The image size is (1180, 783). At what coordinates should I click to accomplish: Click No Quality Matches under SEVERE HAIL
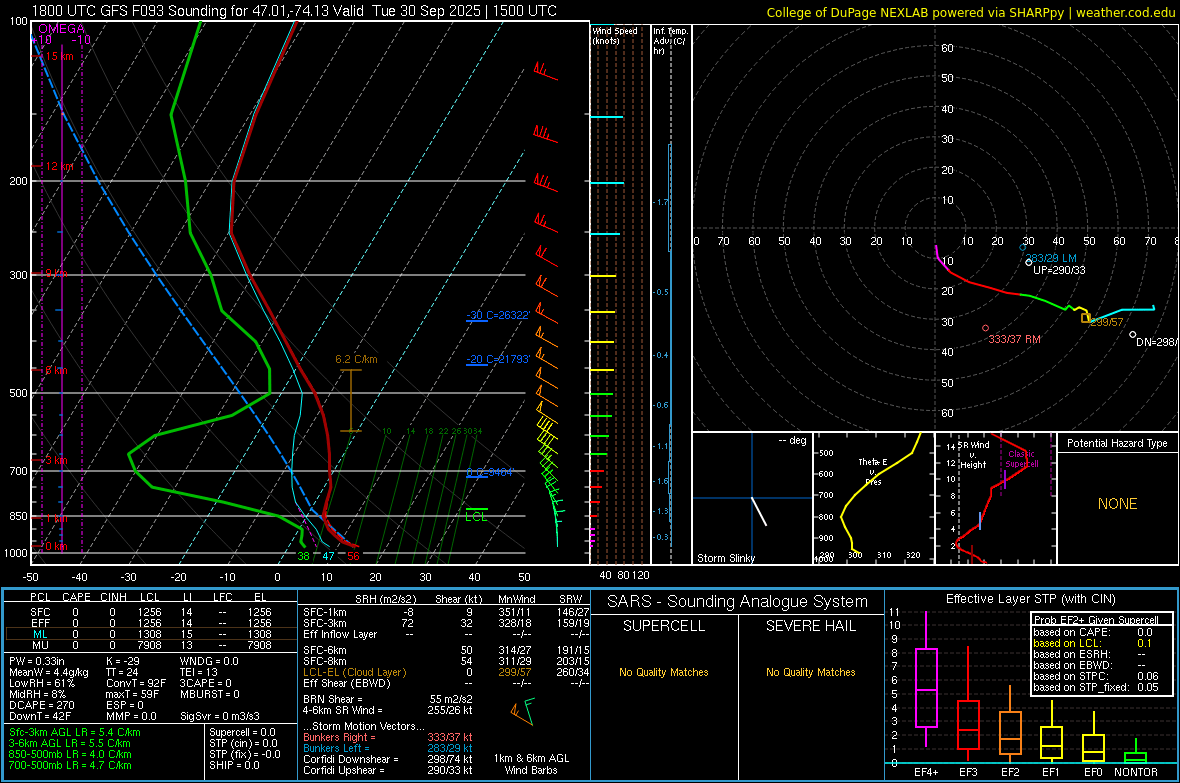coord(810,672)
